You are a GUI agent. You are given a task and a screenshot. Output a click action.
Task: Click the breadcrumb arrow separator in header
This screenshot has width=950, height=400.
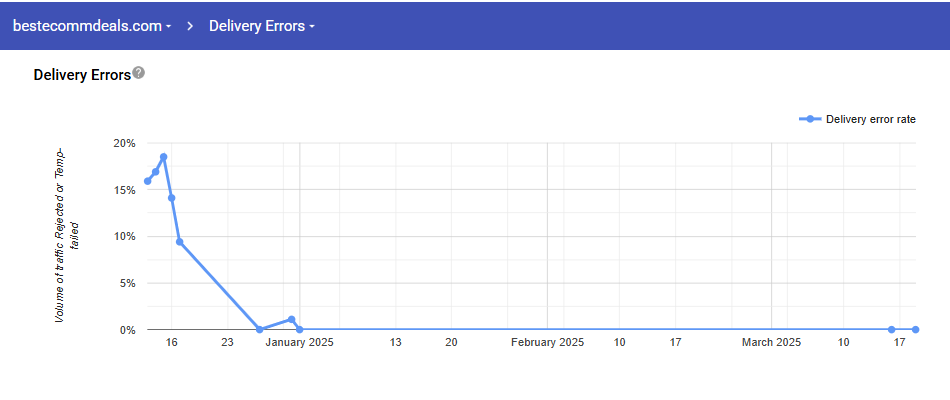pyautogui.click(x=190, y=26)
